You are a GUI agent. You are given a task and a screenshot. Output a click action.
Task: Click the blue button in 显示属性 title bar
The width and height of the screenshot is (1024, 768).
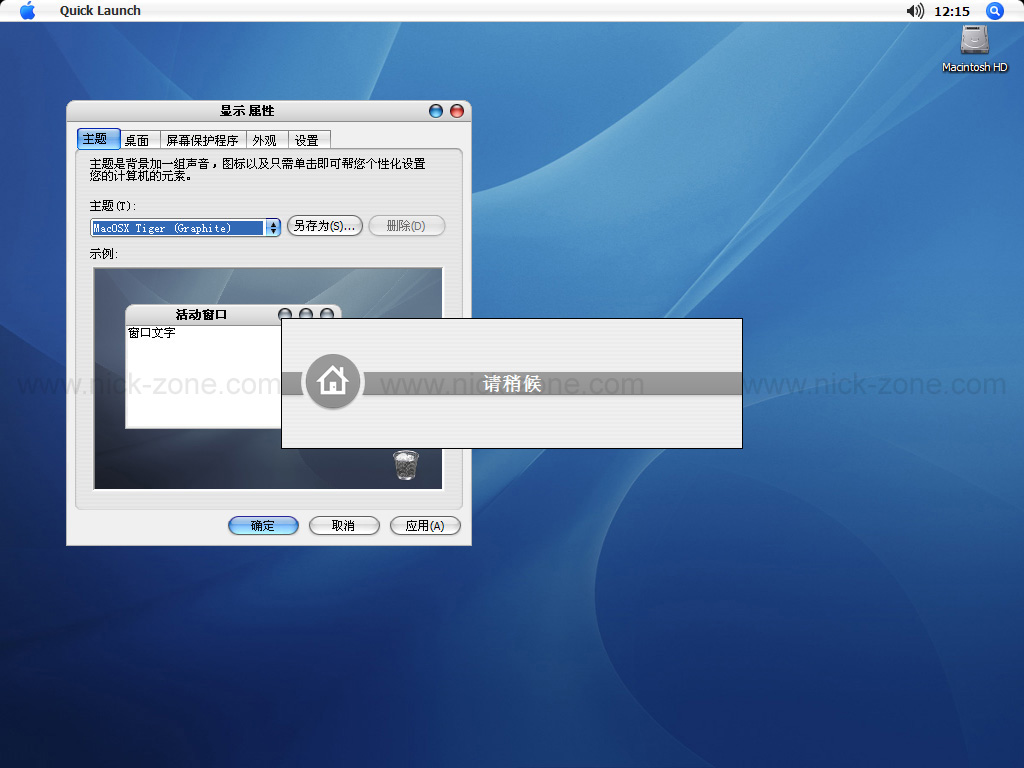click(436, 111)
